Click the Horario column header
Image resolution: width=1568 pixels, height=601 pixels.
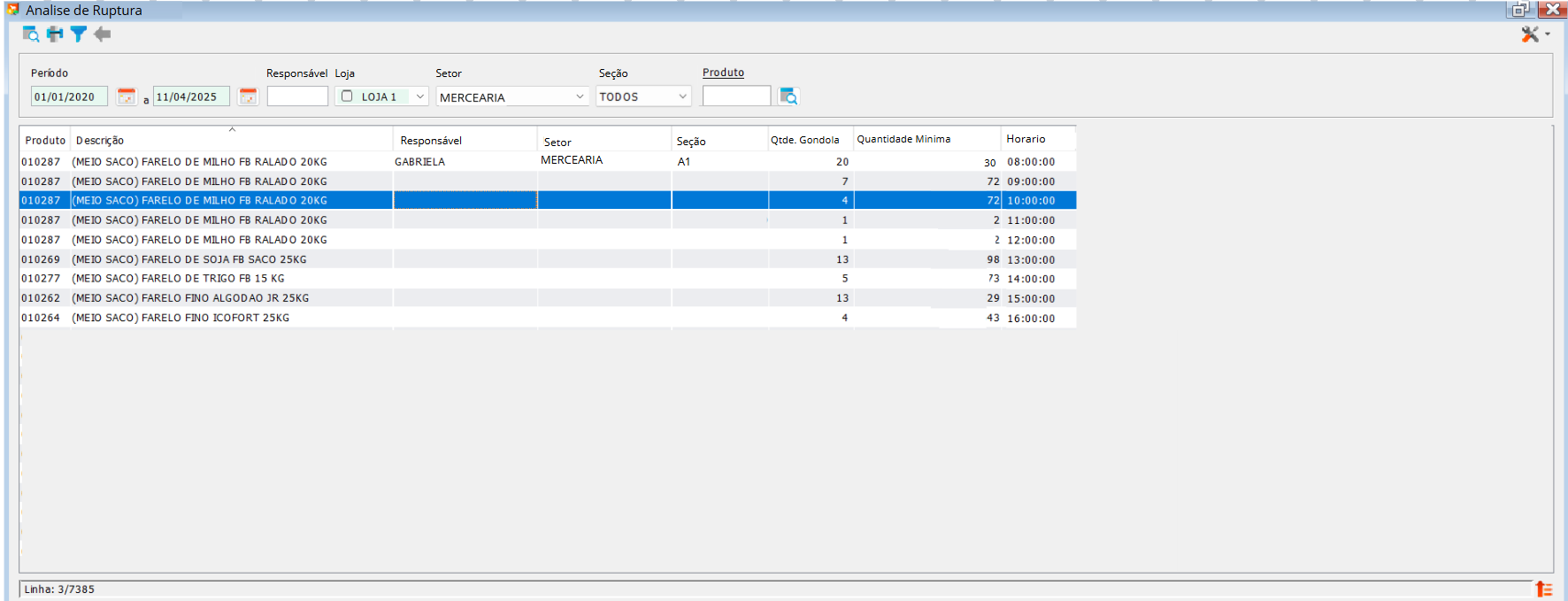[x=1026, y=139]
